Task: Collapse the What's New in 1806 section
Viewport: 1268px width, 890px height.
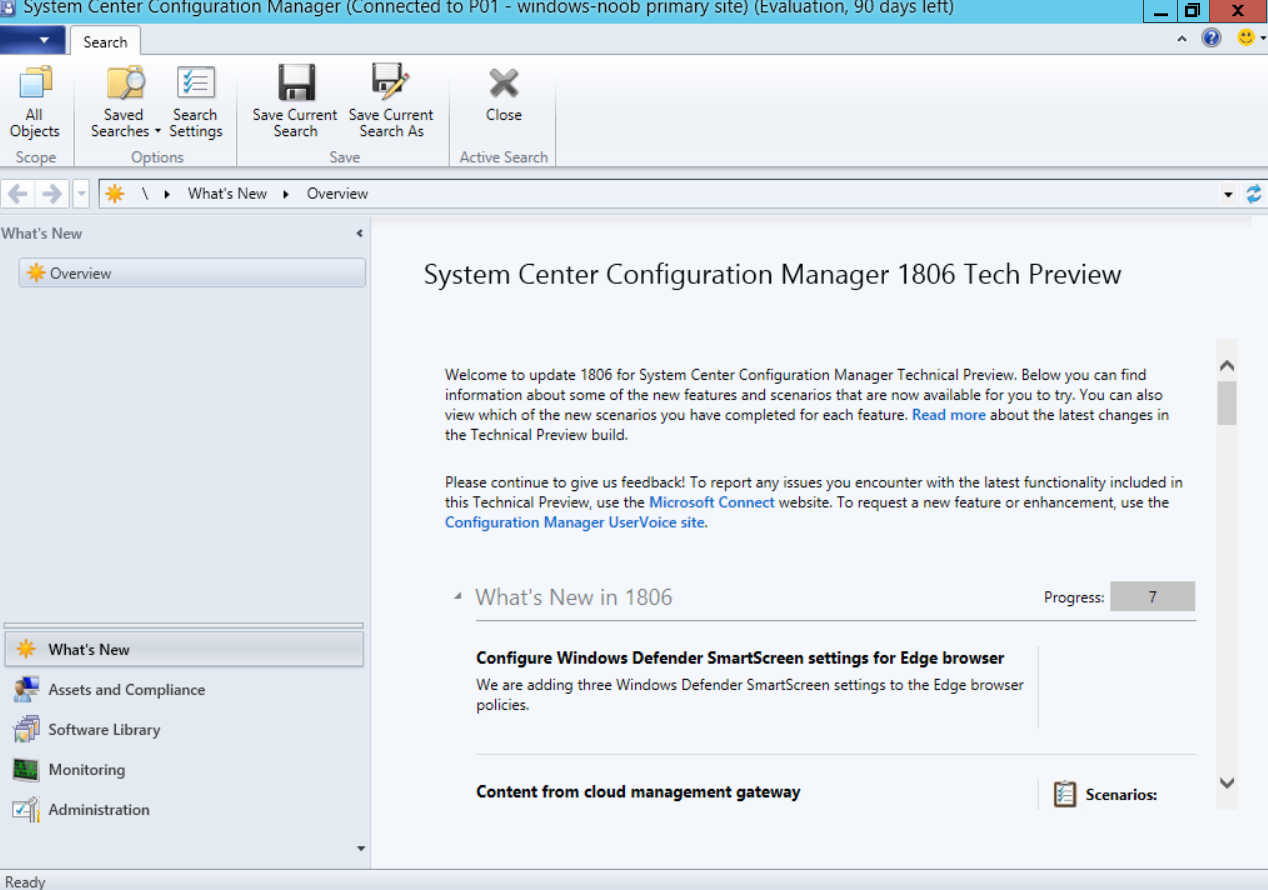Action: tap(458, 597)
